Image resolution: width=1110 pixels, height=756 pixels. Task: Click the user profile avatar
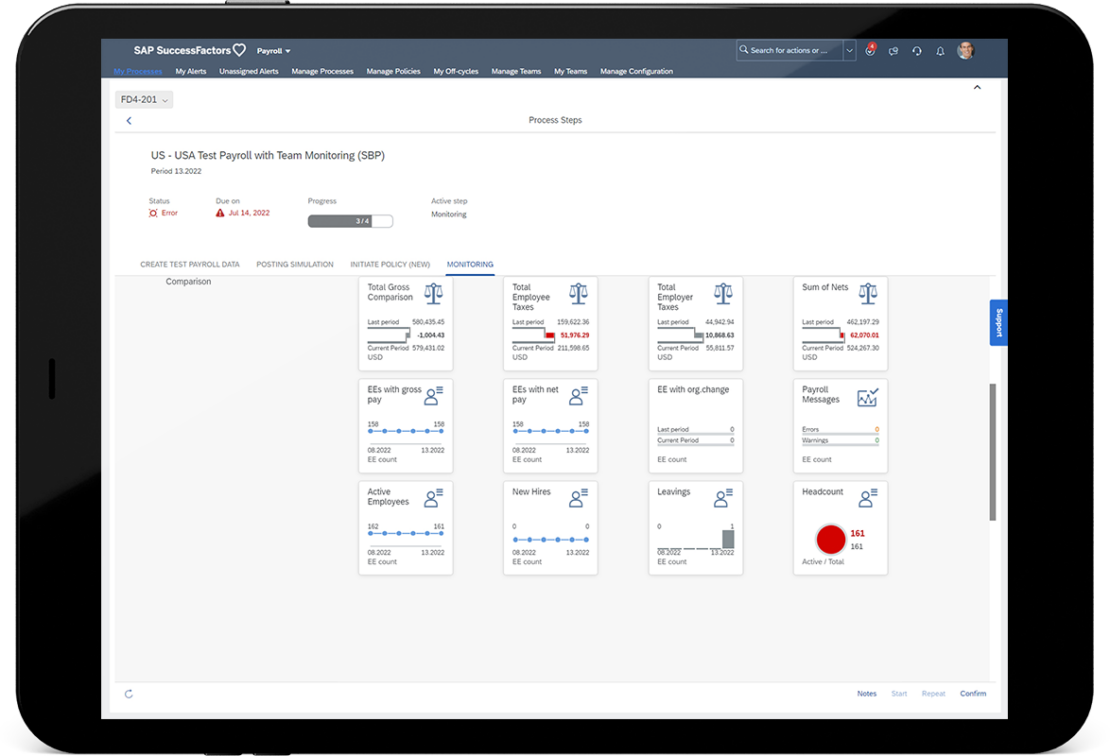pyautogui.click(x=964, y=50)
